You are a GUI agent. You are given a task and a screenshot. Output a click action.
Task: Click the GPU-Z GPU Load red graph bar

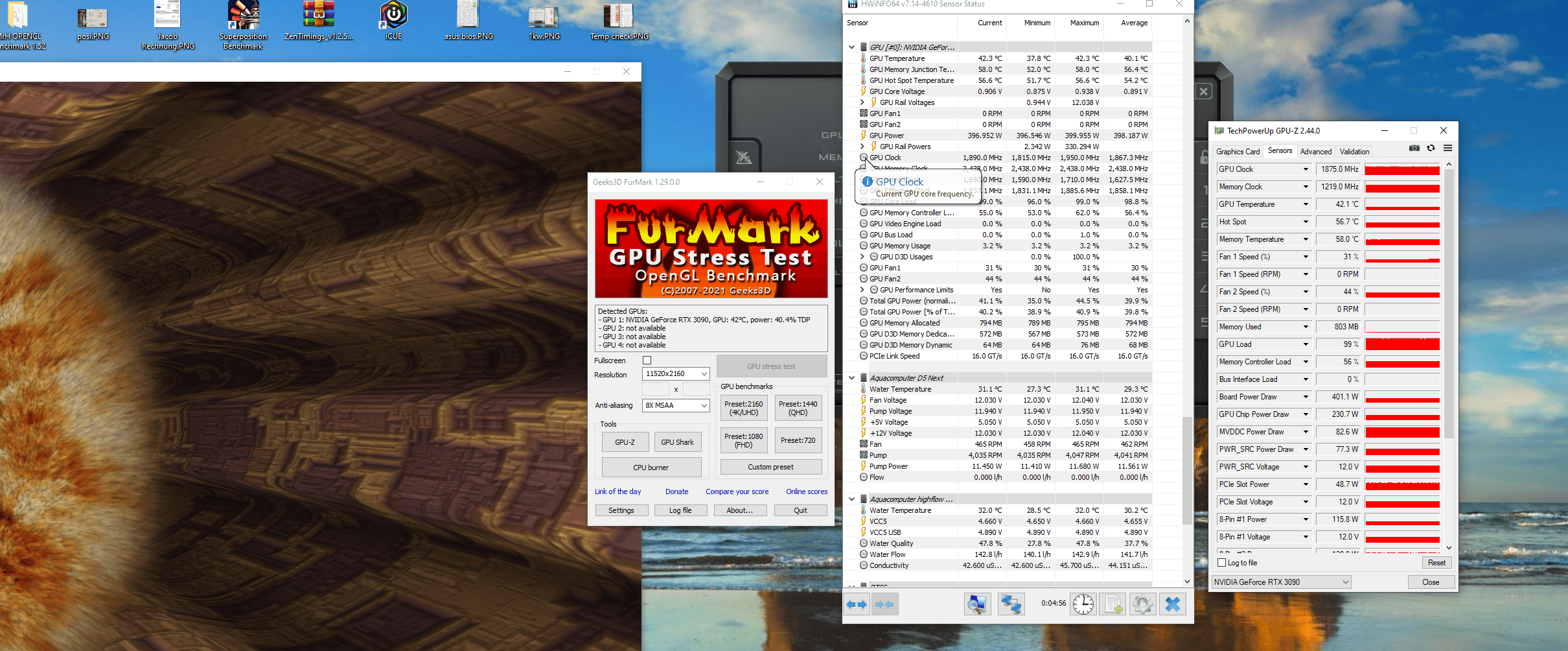pos(1402,344)
